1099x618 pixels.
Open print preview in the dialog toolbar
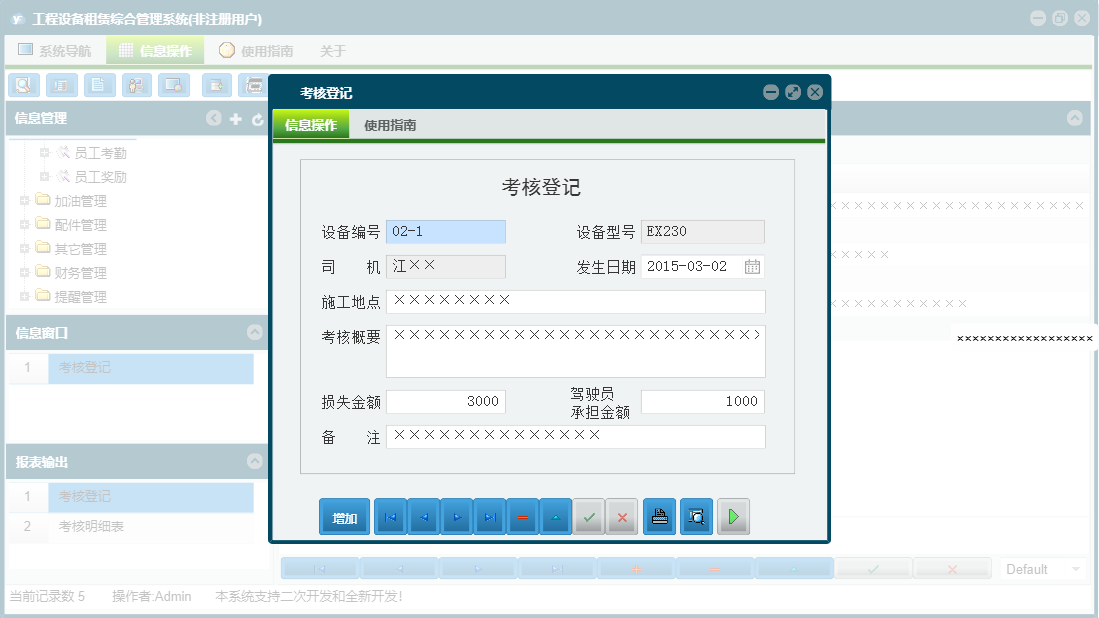696,517
